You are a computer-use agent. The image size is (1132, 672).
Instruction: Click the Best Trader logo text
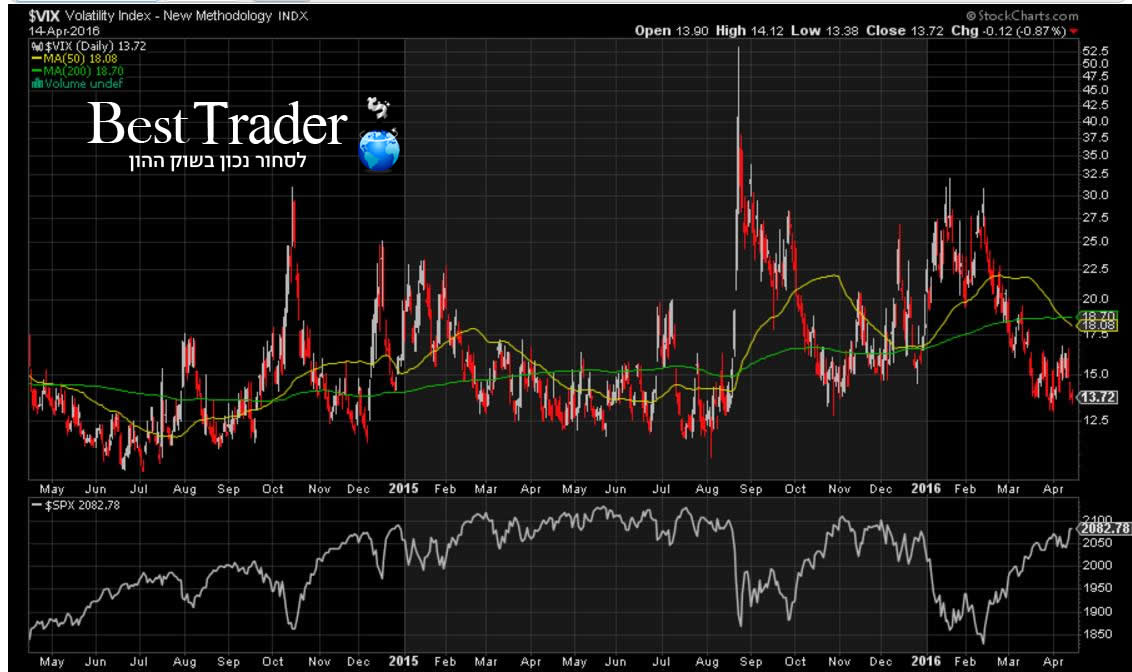(217, 126)
